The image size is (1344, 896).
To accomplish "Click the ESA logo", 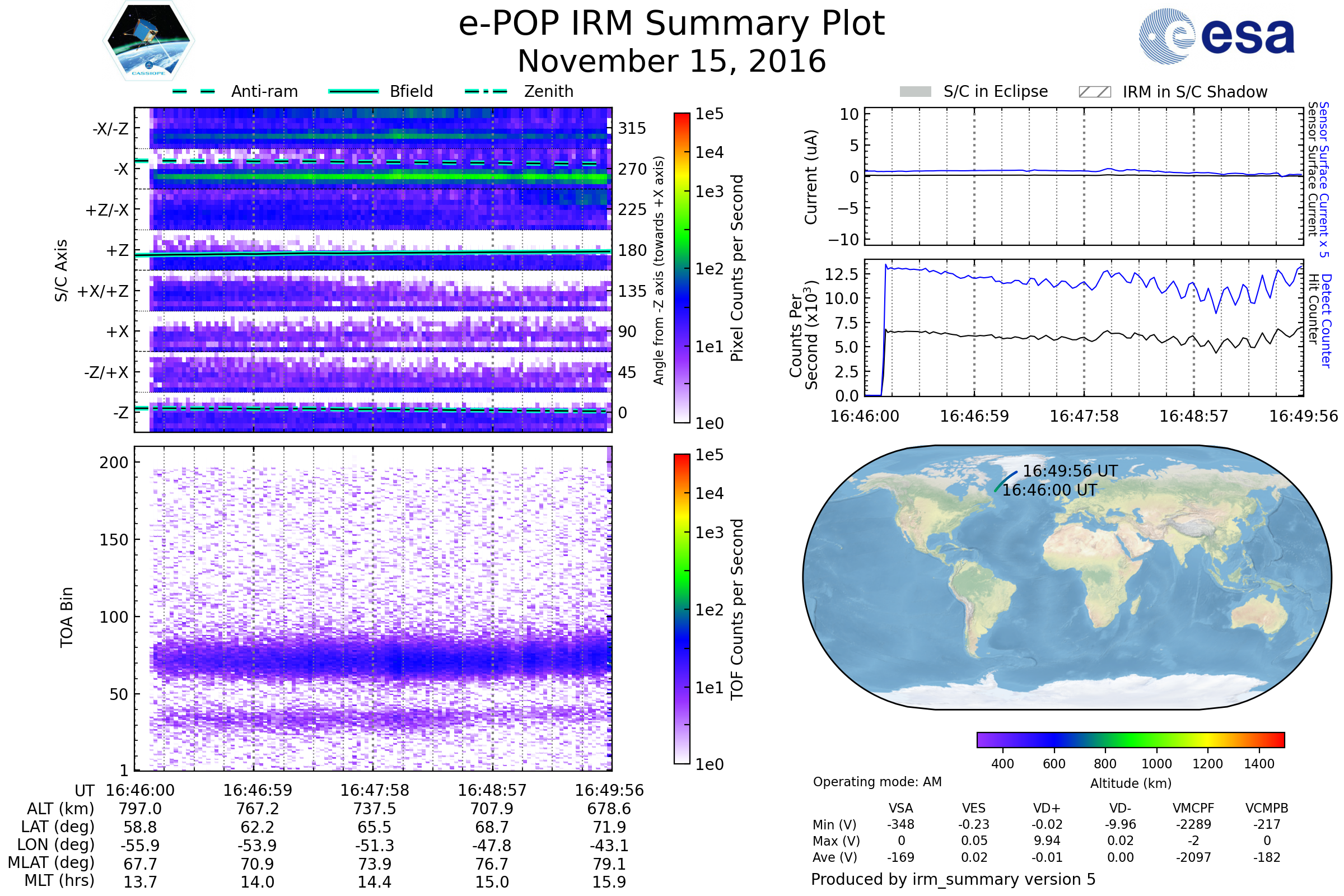I will (1216, 35).
